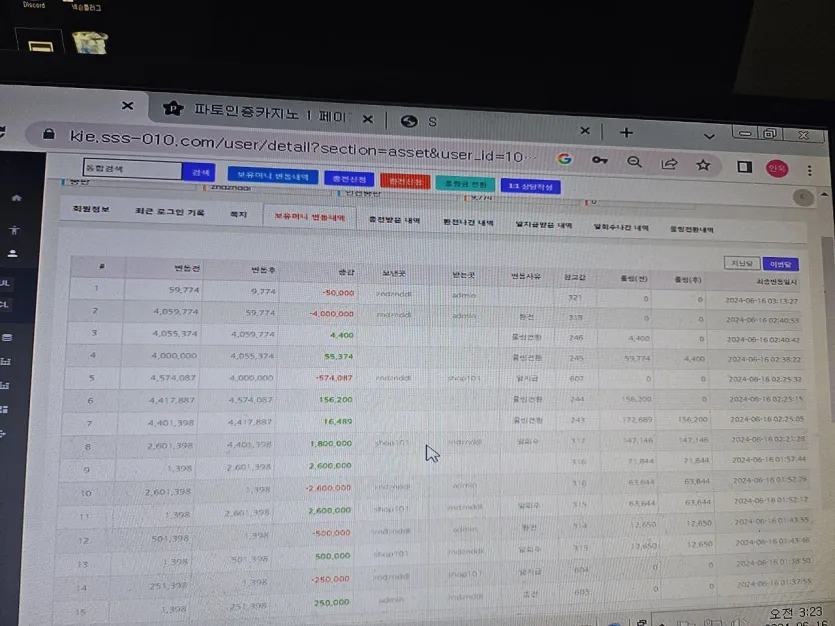Open the 롤링전환내역 tab

click(x=691, y=229)
